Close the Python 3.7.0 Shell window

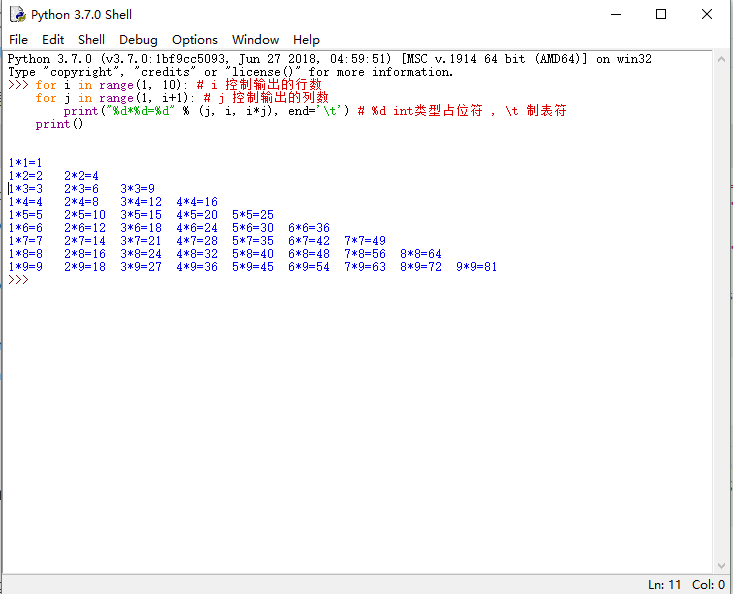(x=707, y=14)
